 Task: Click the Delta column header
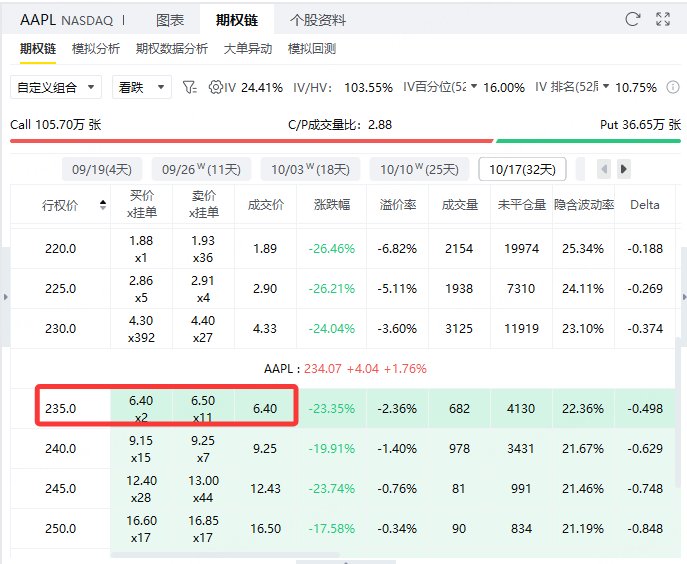coord(645,205)
